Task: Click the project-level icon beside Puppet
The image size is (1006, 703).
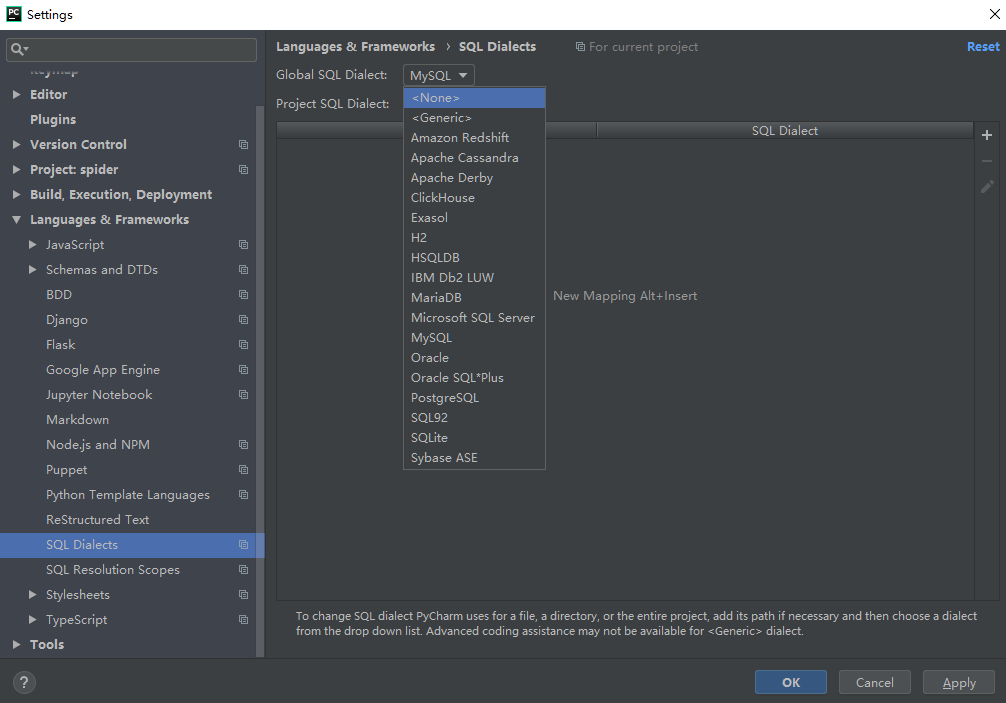Action: [243, 470]
